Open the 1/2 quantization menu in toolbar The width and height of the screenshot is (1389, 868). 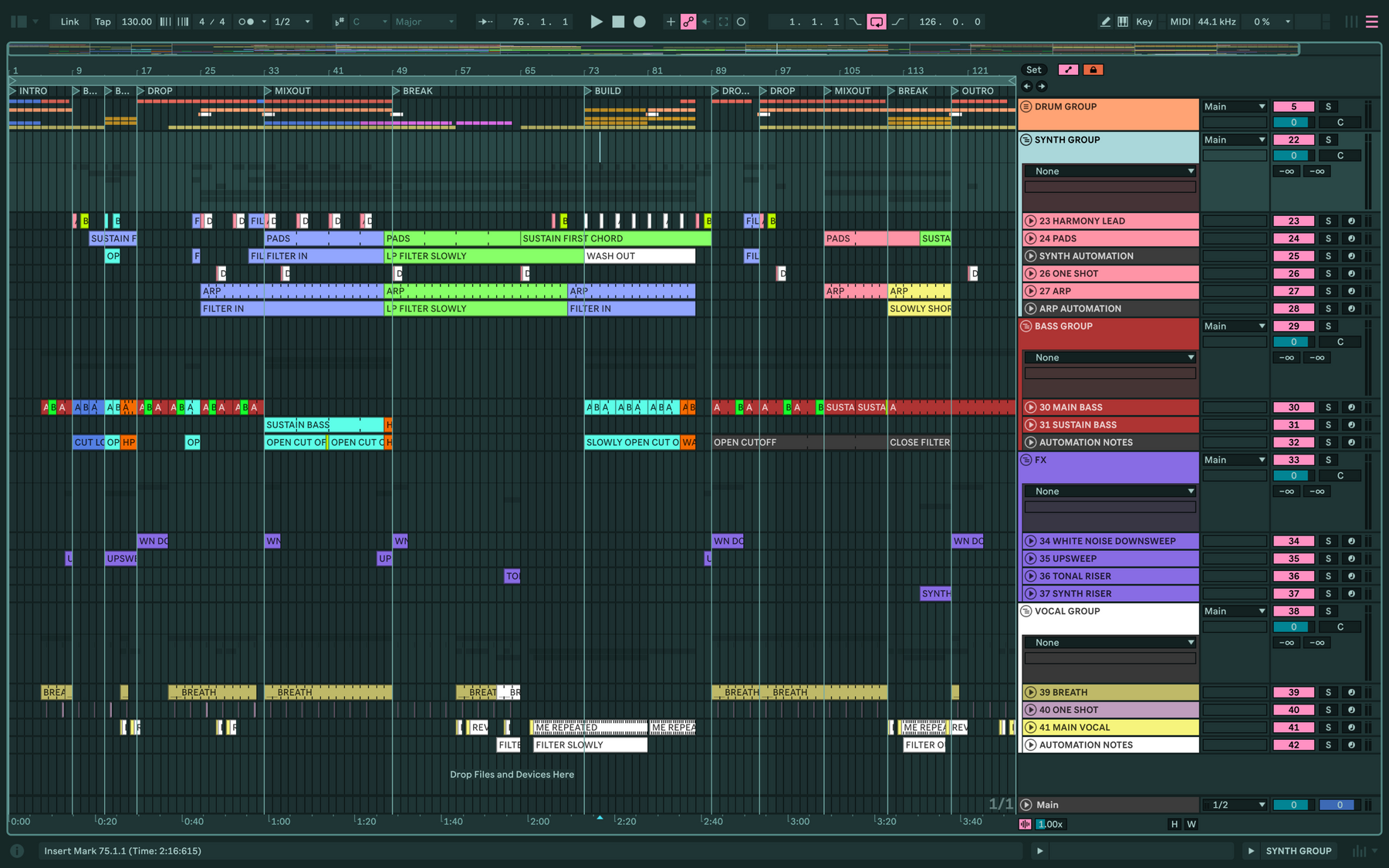click(x=292, y=22)
